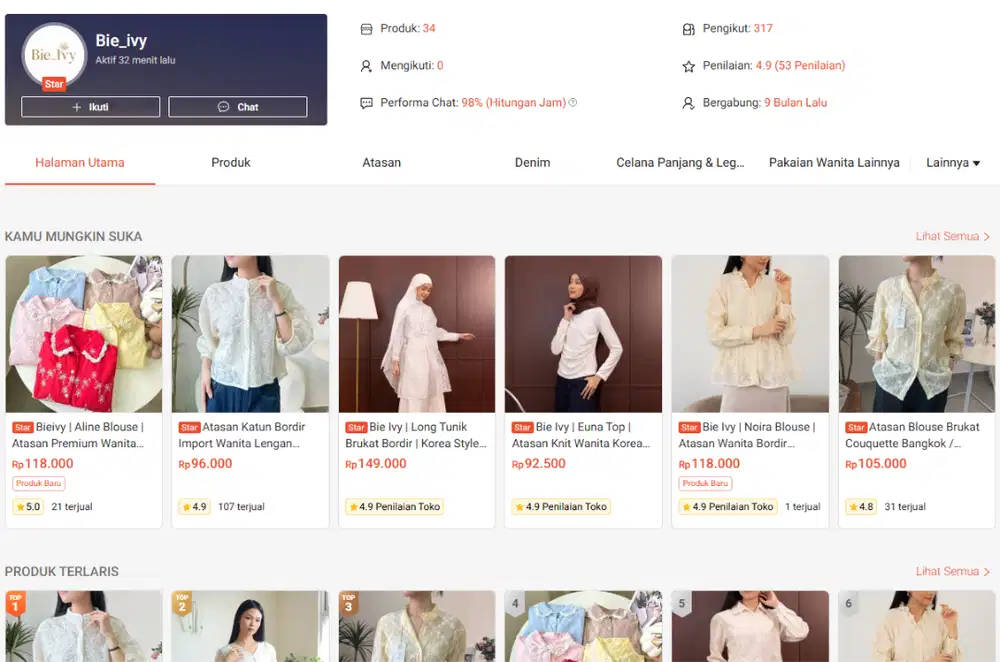Image resolution: width=1000 pixels, height=662 pixels.
Task: Click the Penilaian star rating icon
Action: 688,66
